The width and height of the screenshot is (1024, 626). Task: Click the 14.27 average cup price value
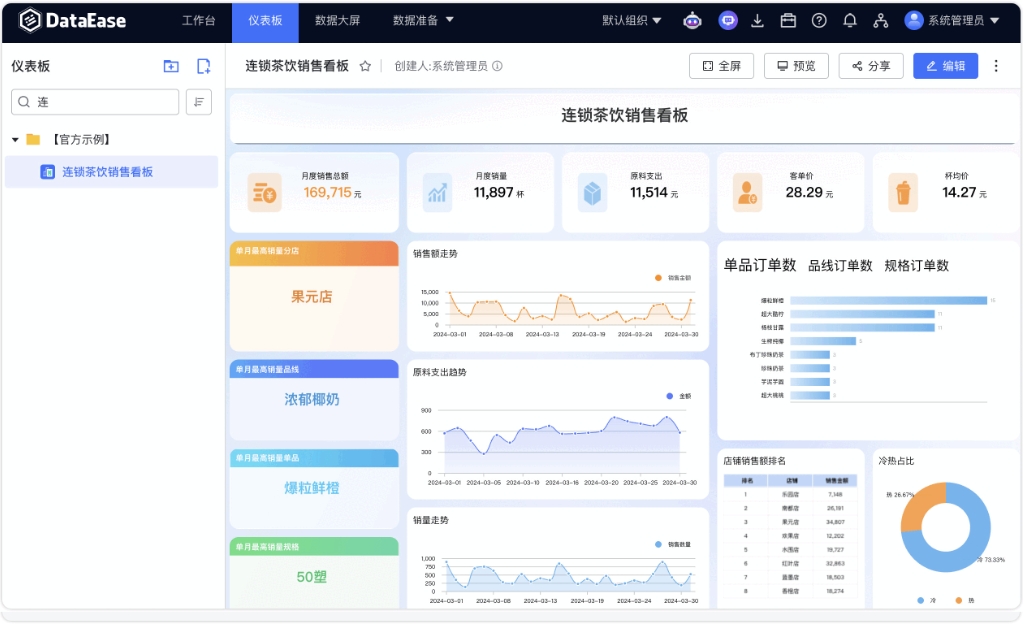click(959, 192)
